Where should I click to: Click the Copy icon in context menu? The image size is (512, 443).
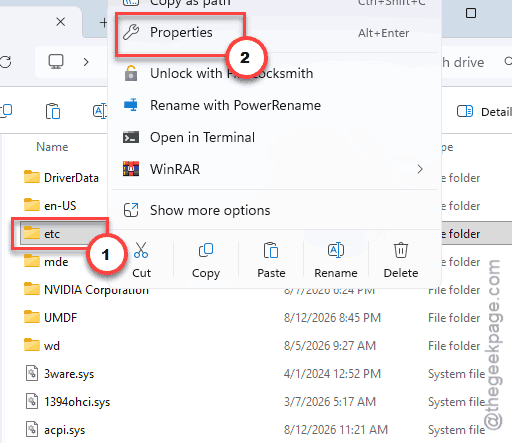coord(206,250)
